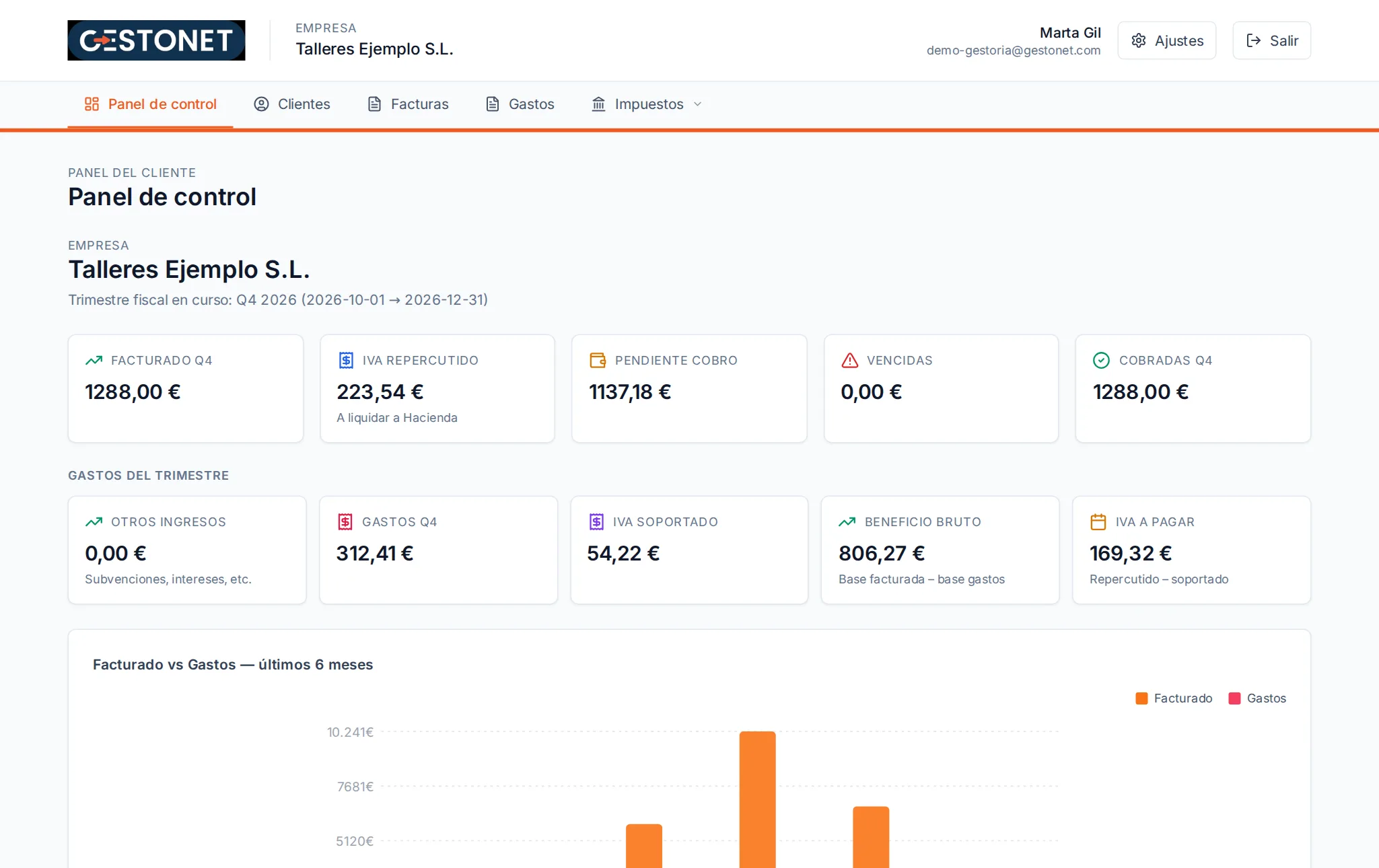Click the 'A liquidar a Hacienda' note
1379x868 pixels.
coord(397,418)
